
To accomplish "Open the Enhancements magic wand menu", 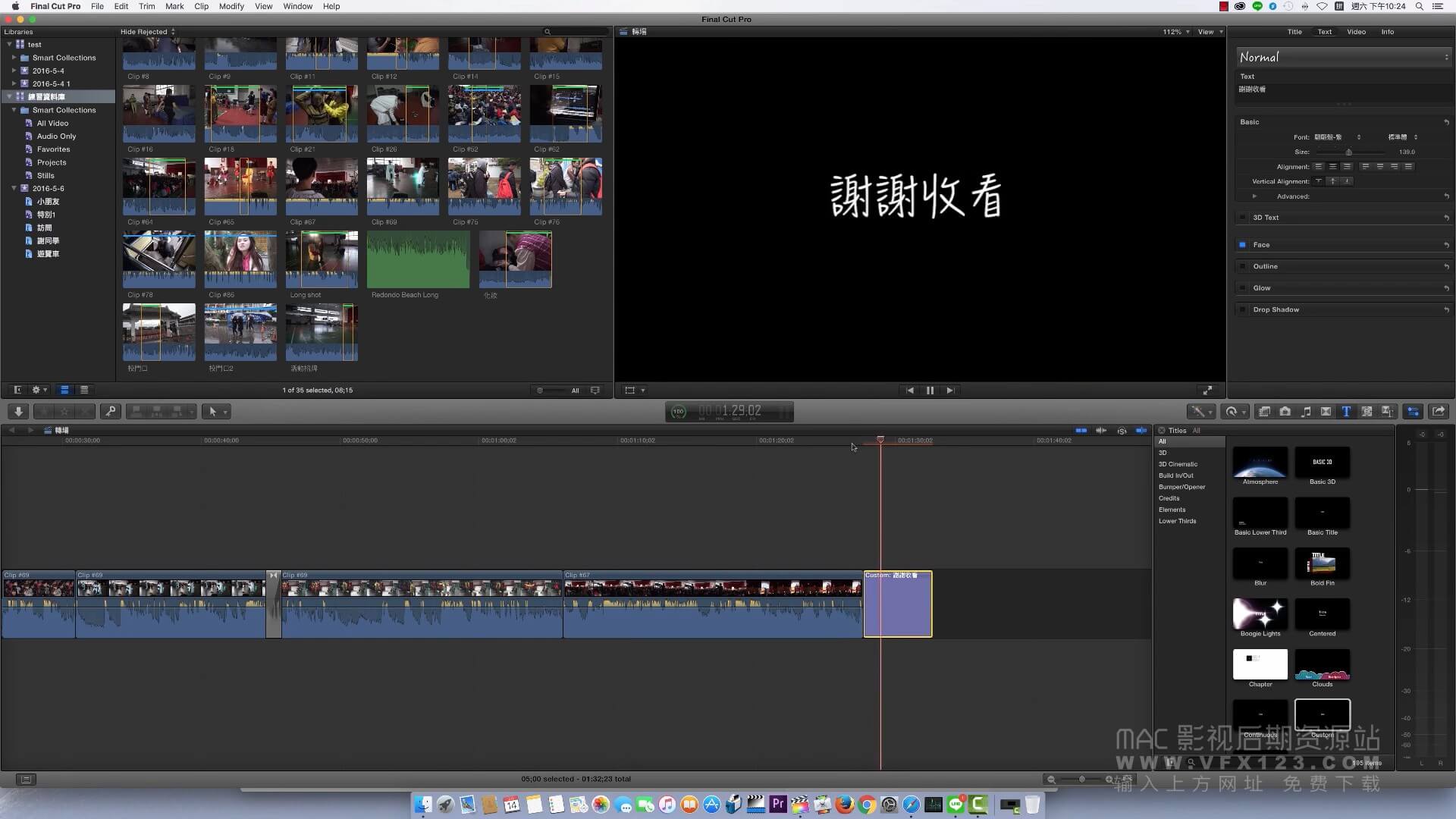I will click(1200, 411).
